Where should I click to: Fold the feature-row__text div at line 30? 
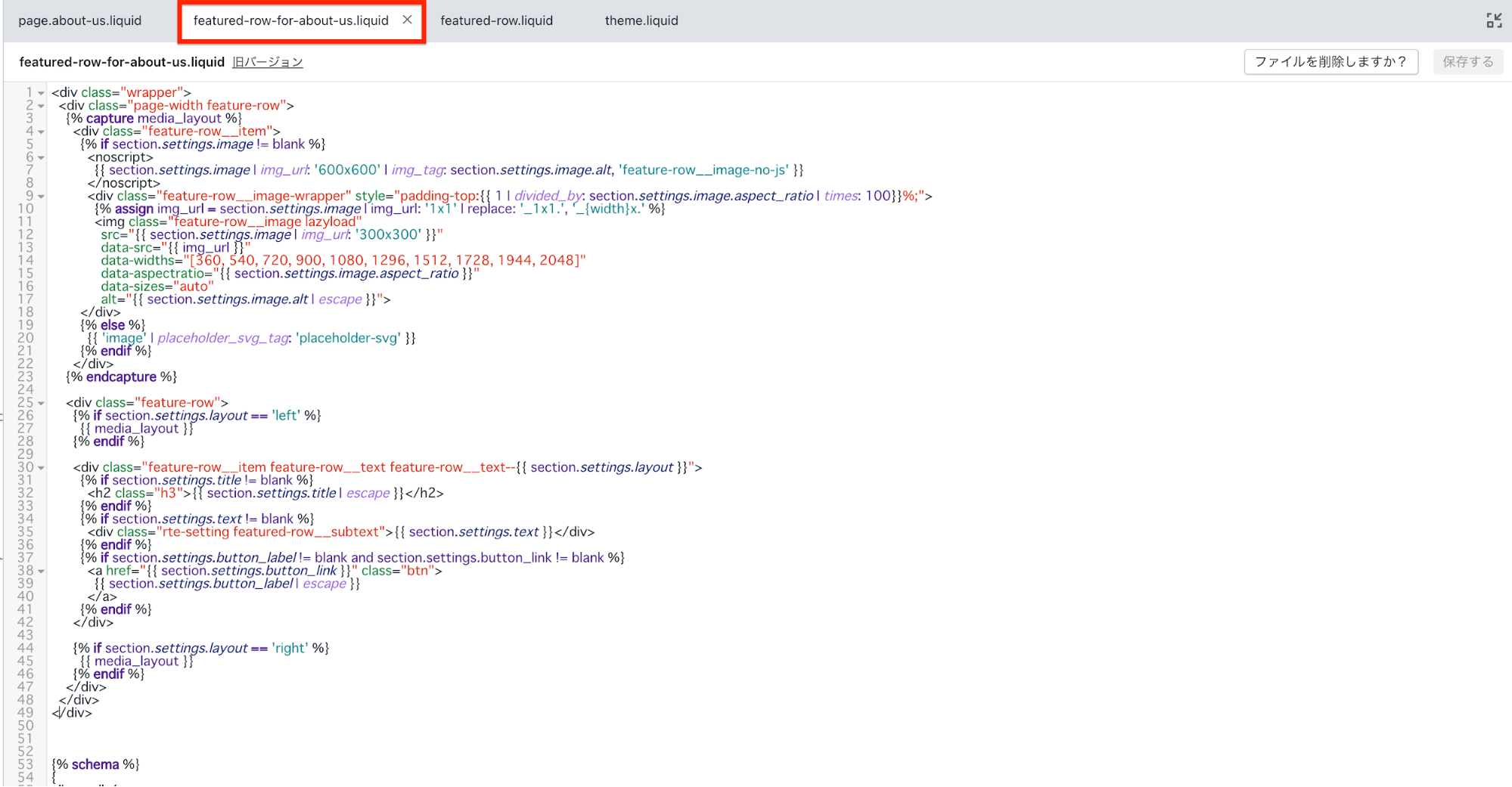pos(41,468)
